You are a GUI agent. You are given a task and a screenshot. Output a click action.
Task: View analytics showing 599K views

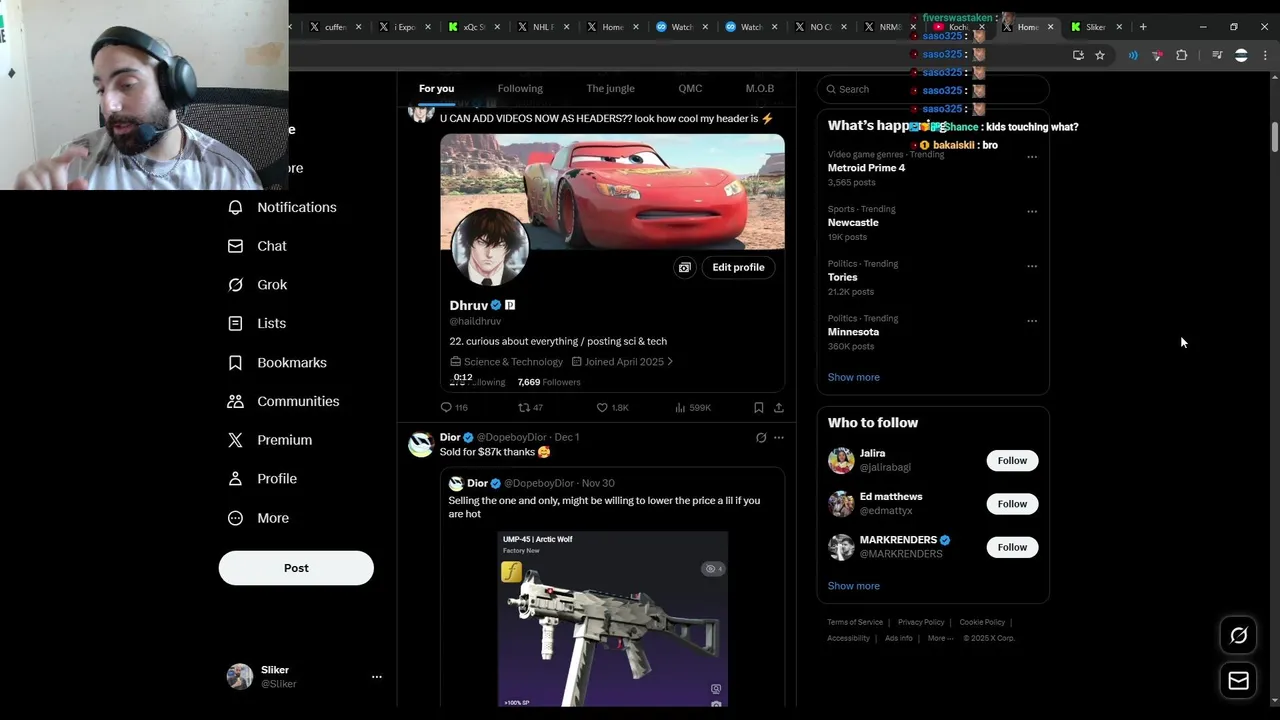pyautogui.click(x=692, y=408)
